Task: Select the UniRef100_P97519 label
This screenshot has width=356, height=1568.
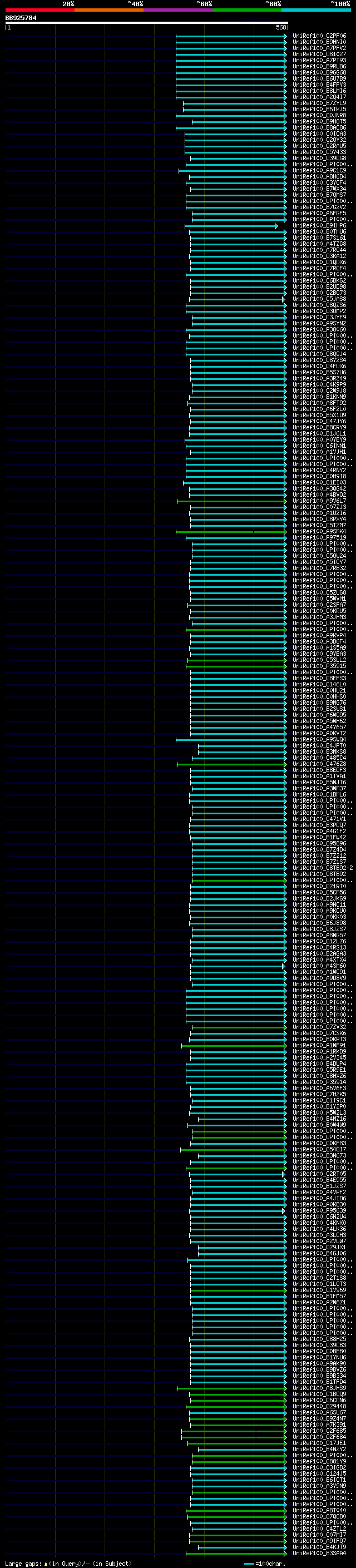Action: (x=319, y=537)
